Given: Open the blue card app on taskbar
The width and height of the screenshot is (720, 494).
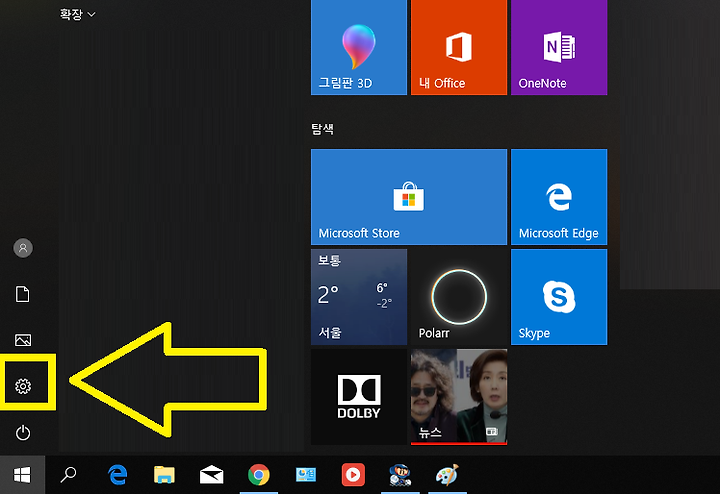Looking at the screenshot, I should pyautogui.click(x=306, y=475).
